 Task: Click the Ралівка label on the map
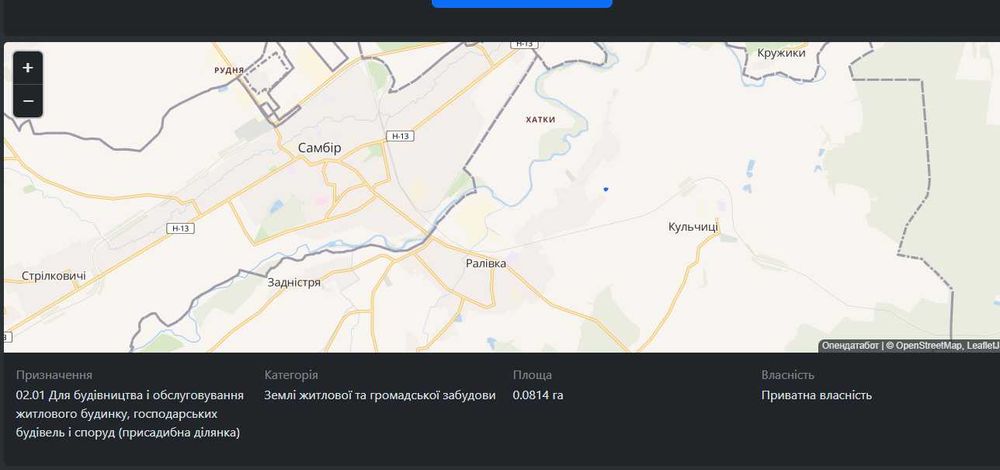(486, 263)
